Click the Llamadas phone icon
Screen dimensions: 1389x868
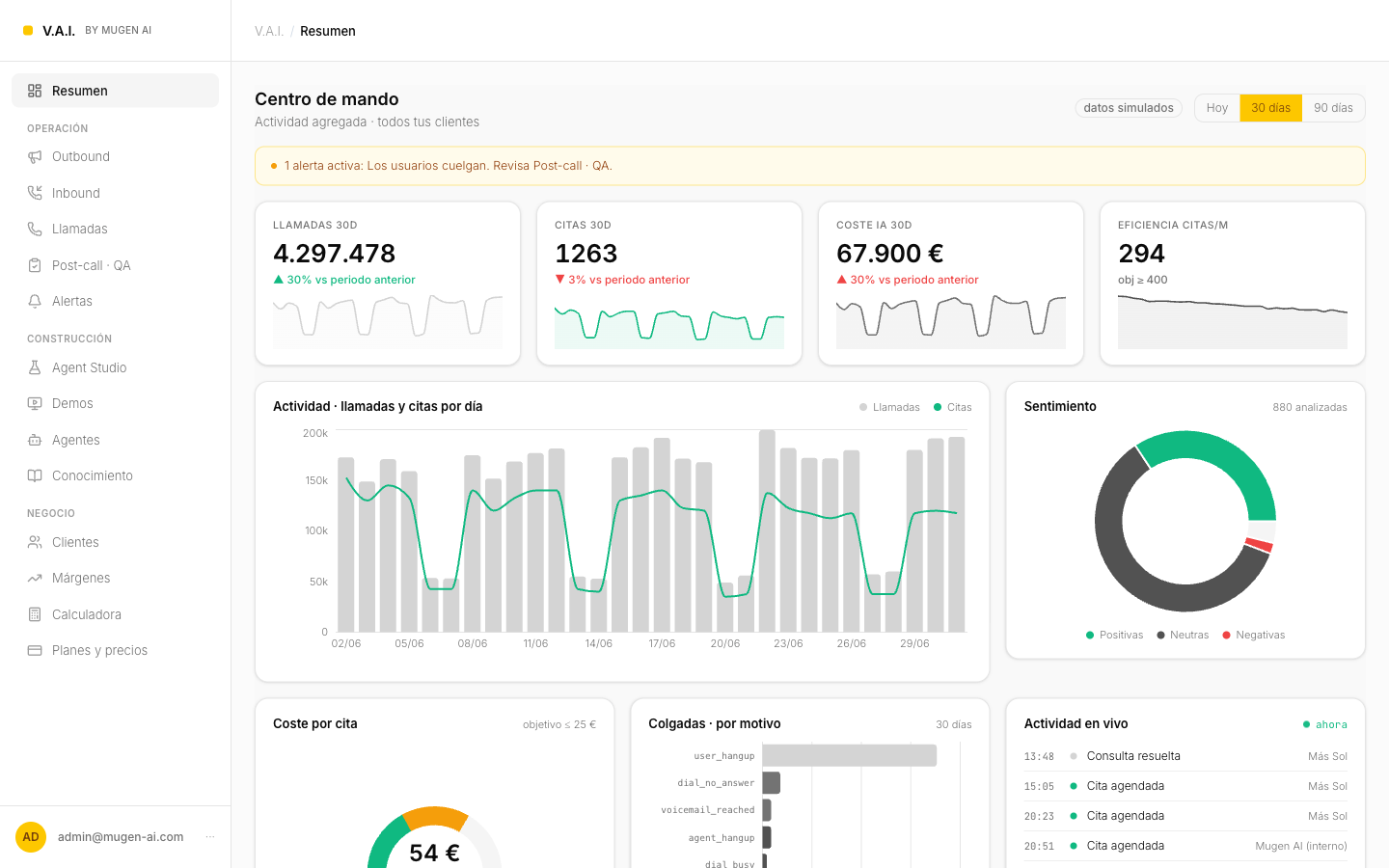[35, 229]
